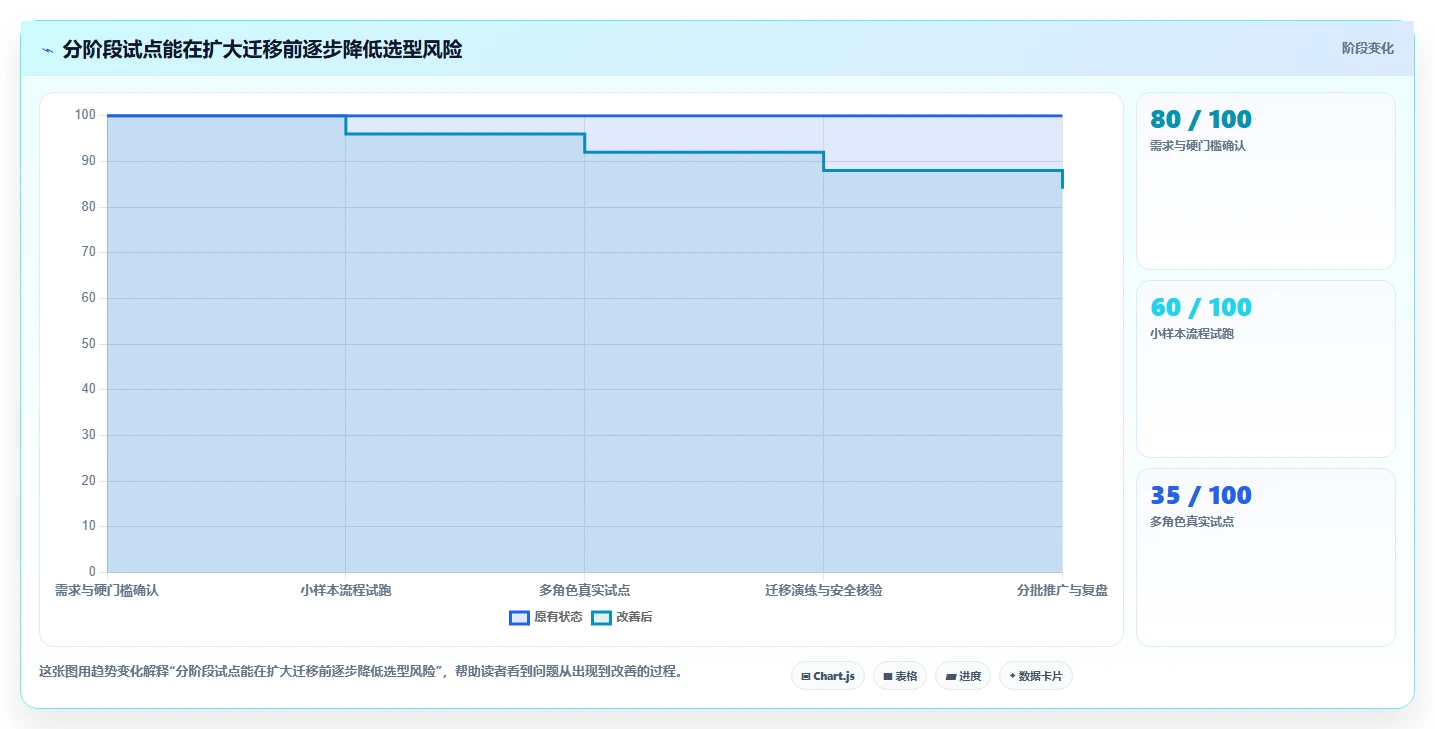Screen dimensions: 1435x729
Task: Click the y-axis value 50
Action: point(89,344)
